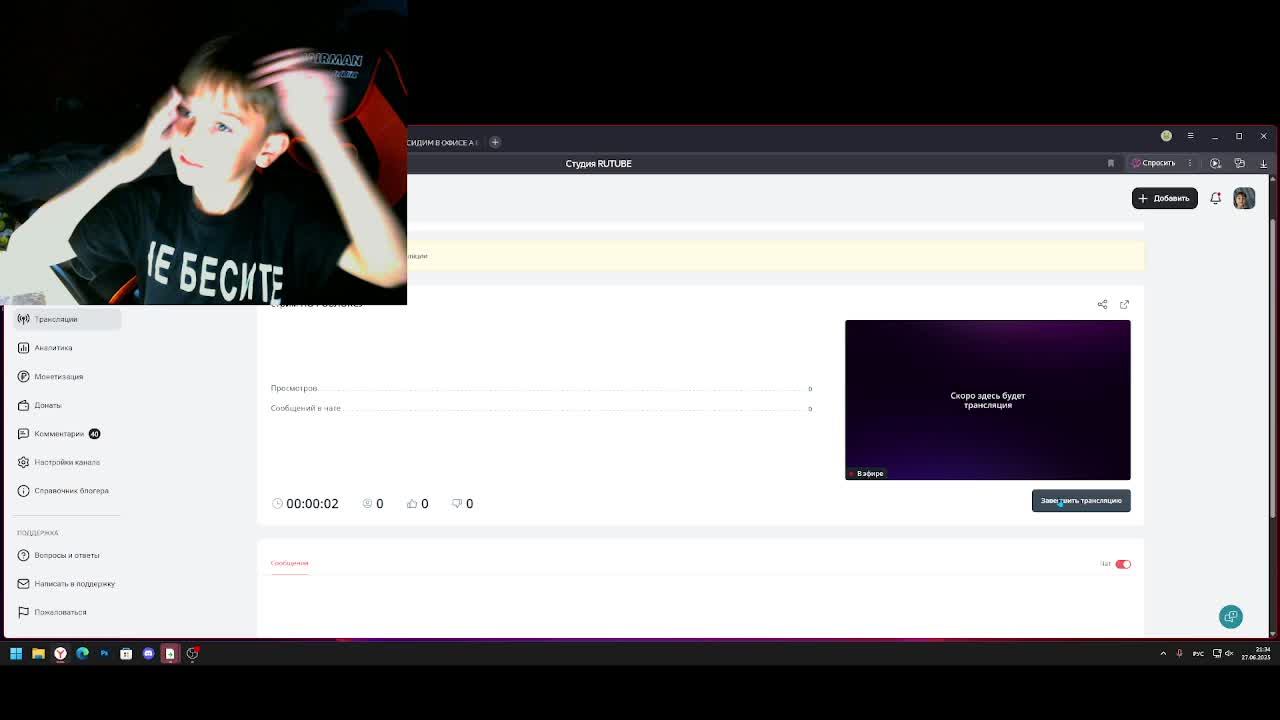Open Discord from the taskbar
The height and width of the screenshot is (720, 1280).
point(148,654)
